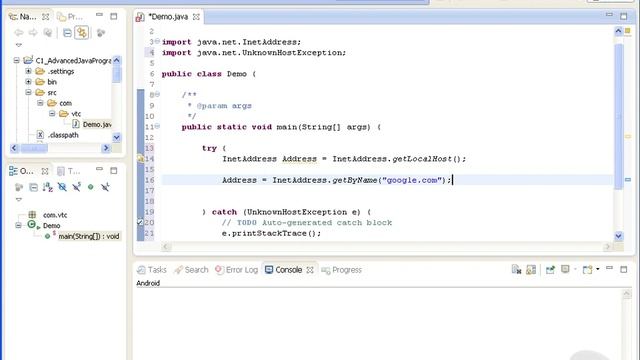Click the Navigator toolbar icon right of Link with Editor
640x360 pixels.
tap(101, 32)
